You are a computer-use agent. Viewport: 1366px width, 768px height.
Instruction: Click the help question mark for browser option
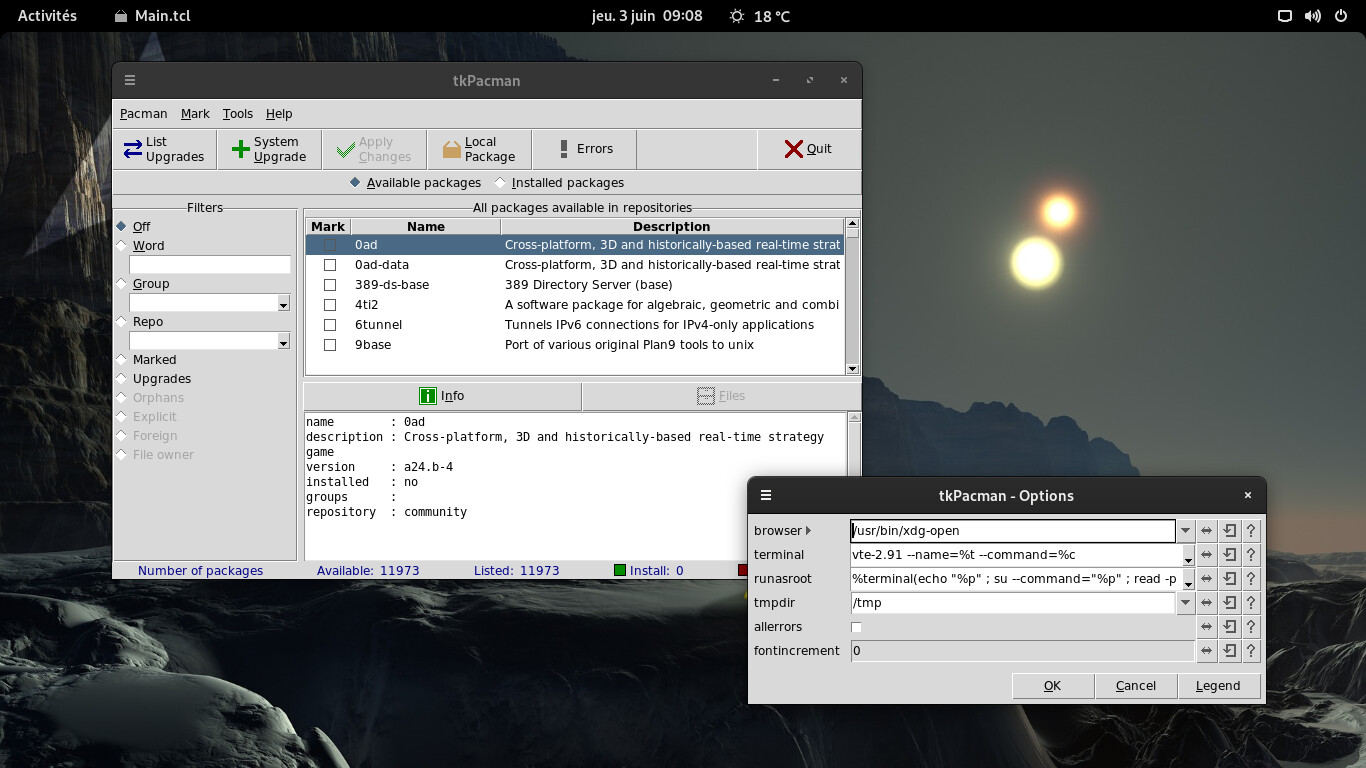pyautogui.click(x=1251, y=531)
